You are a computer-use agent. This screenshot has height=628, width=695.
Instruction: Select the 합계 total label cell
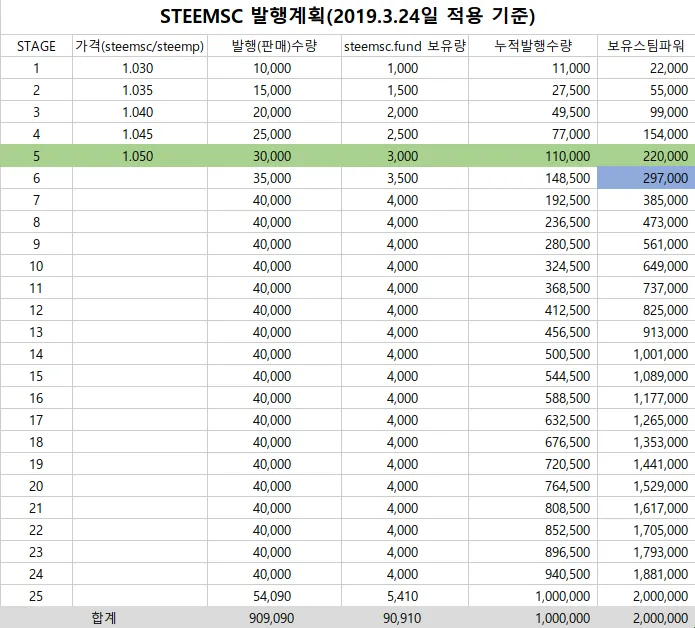pos(104,618)
